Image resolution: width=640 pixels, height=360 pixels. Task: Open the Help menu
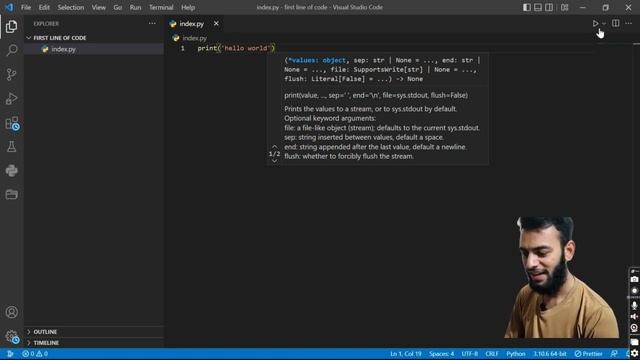tap(188, 7)
